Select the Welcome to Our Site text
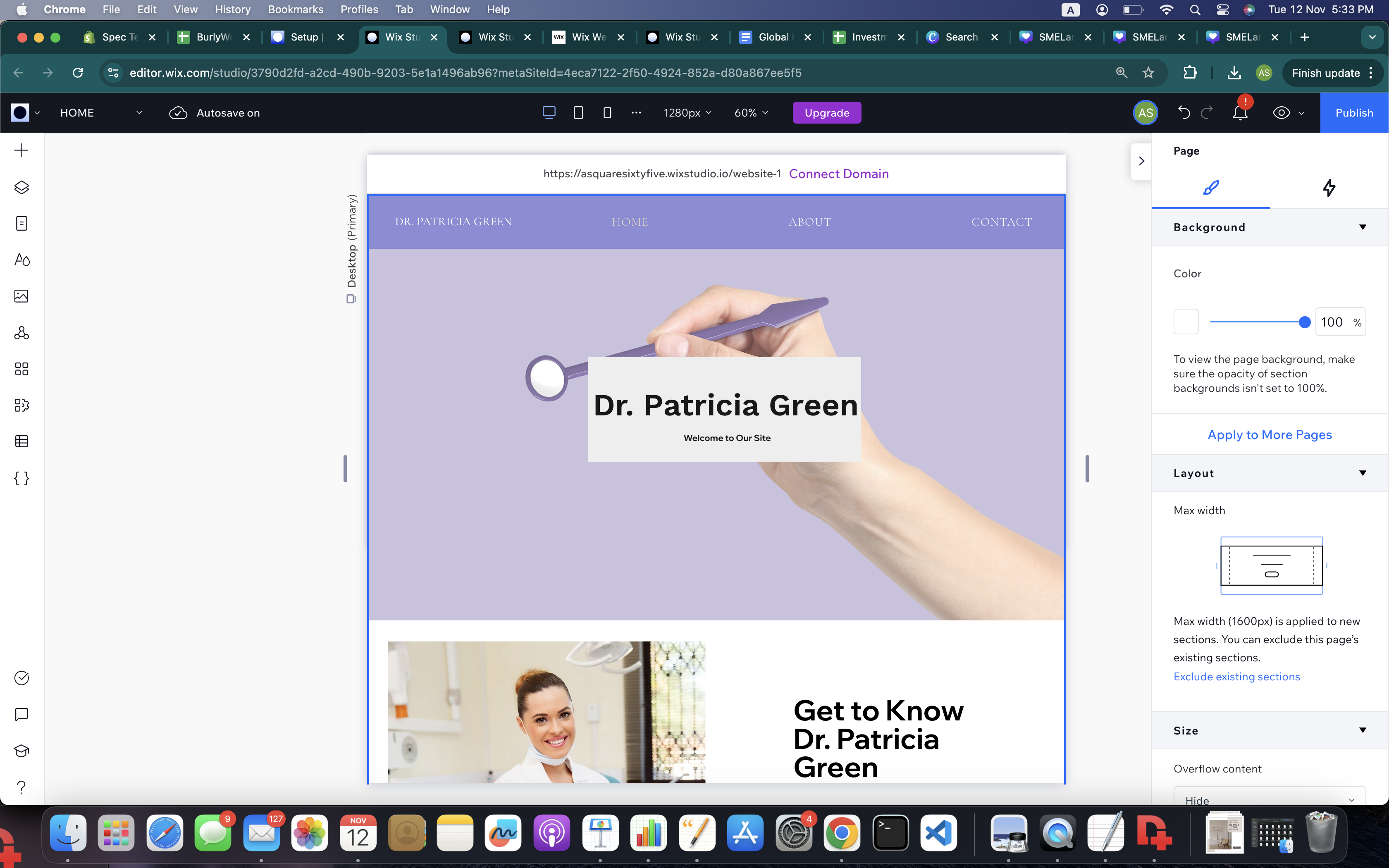Viewport: 1389px width, 868px height. pyautogui.click(x=727, y=438)
